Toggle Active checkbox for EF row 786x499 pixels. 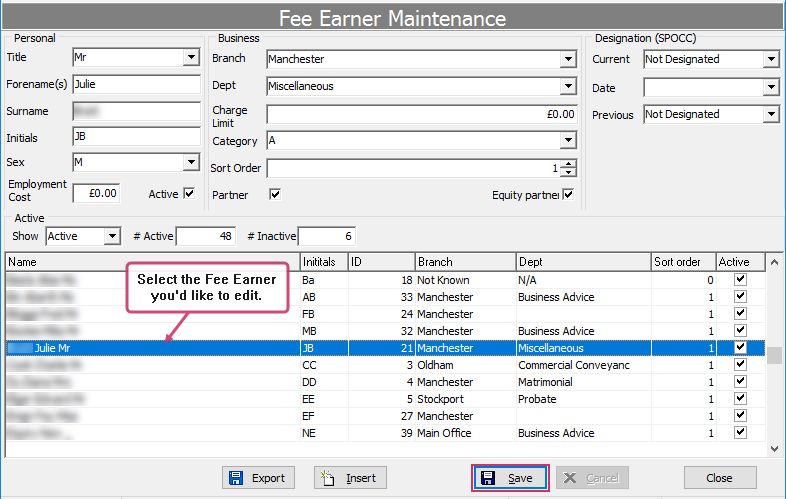[x=740, y=416]
